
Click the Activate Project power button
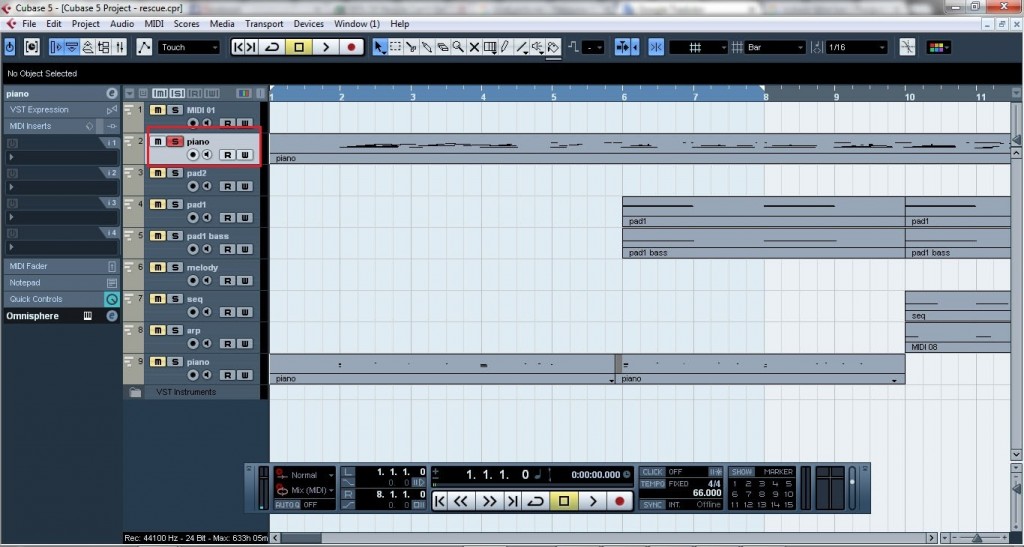[x=10, y=47]
